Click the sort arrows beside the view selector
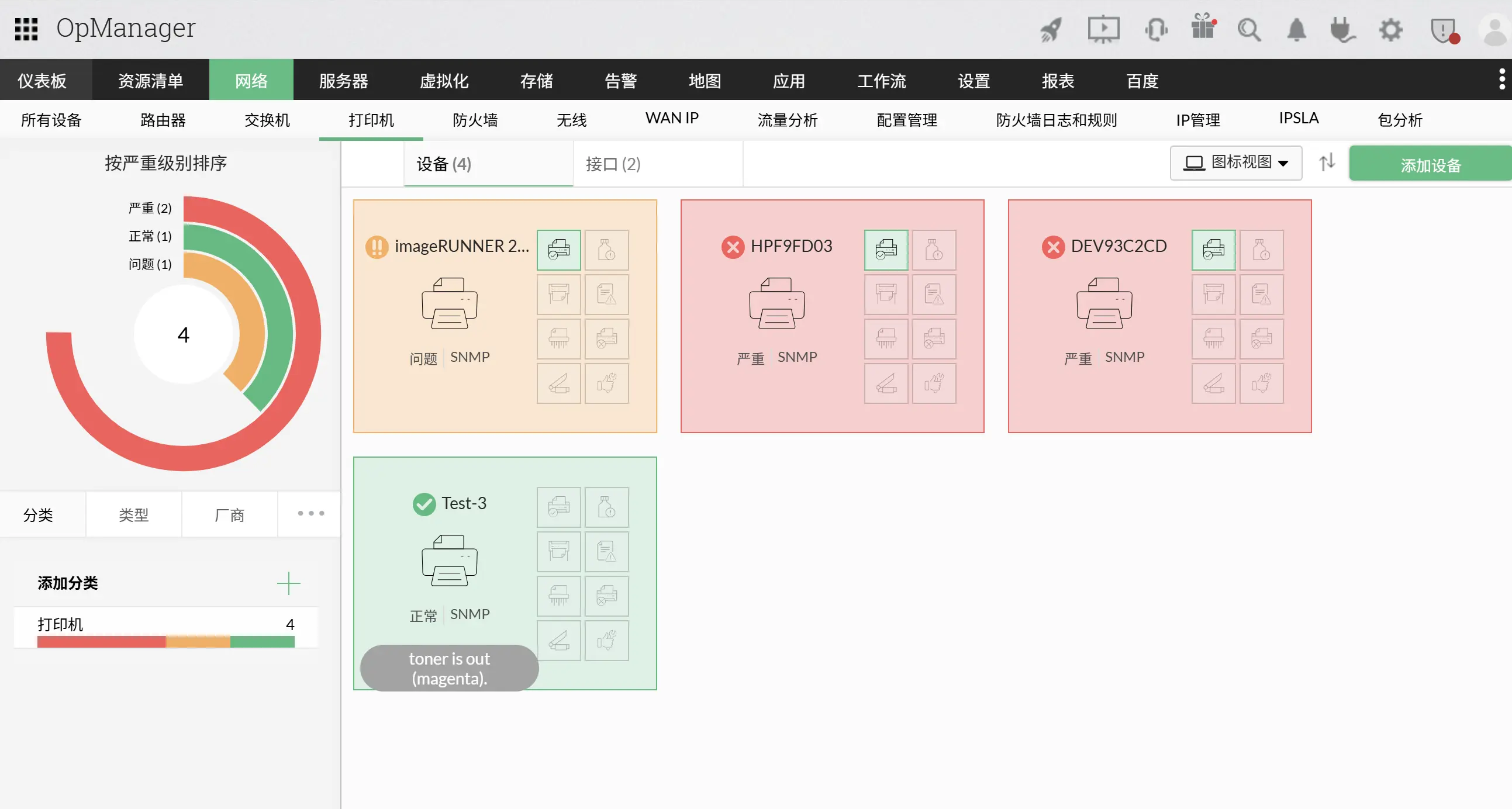 [1327, 163]
